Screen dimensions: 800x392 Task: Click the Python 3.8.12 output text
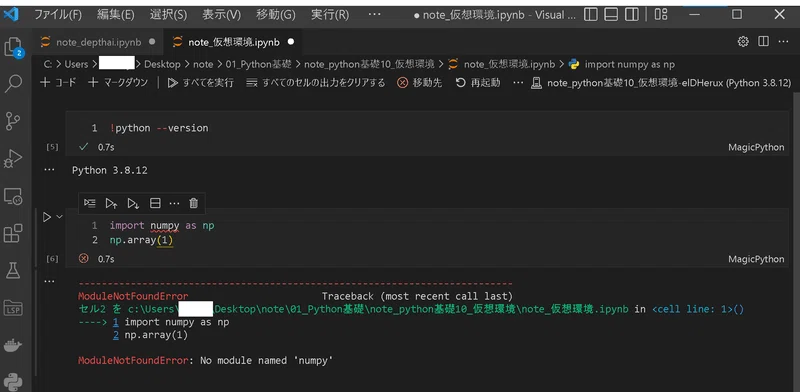pos(110,170)
